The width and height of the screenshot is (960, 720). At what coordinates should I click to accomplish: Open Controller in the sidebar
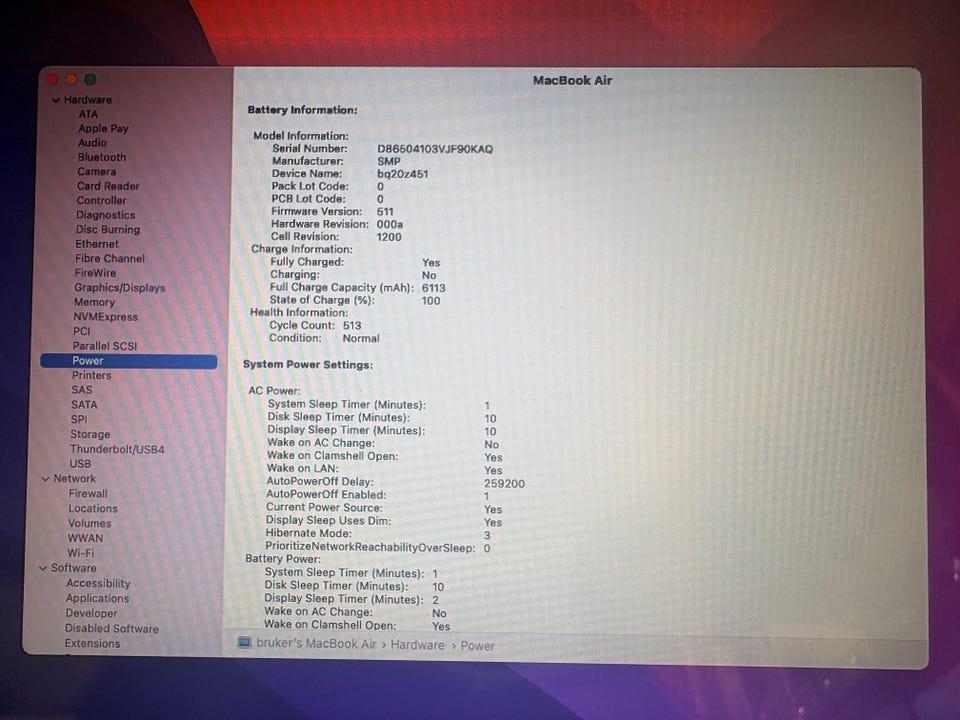(x=101, y=201)
